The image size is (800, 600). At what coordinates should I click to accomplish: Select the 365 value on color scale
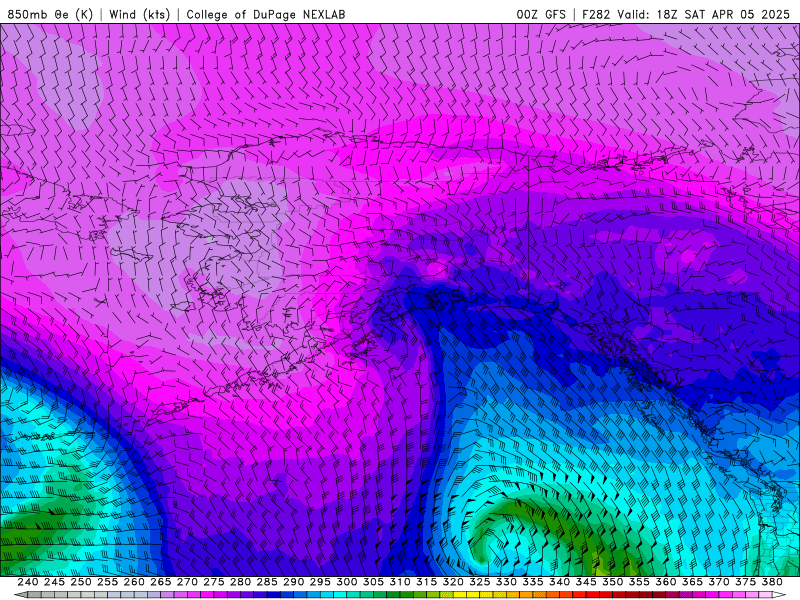click(x=692, y=582)
